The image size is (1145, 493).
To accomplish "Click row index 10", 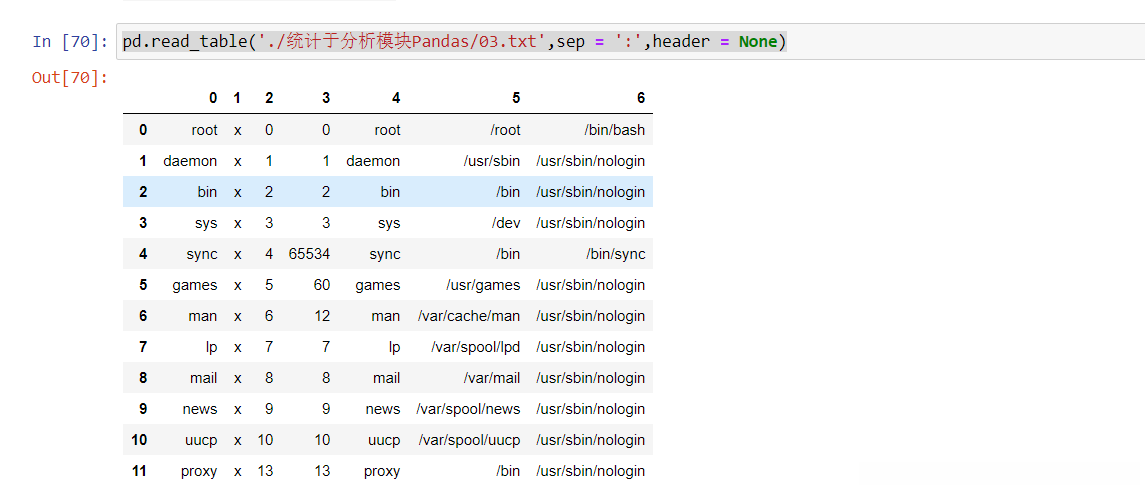I will click(139, 440).
